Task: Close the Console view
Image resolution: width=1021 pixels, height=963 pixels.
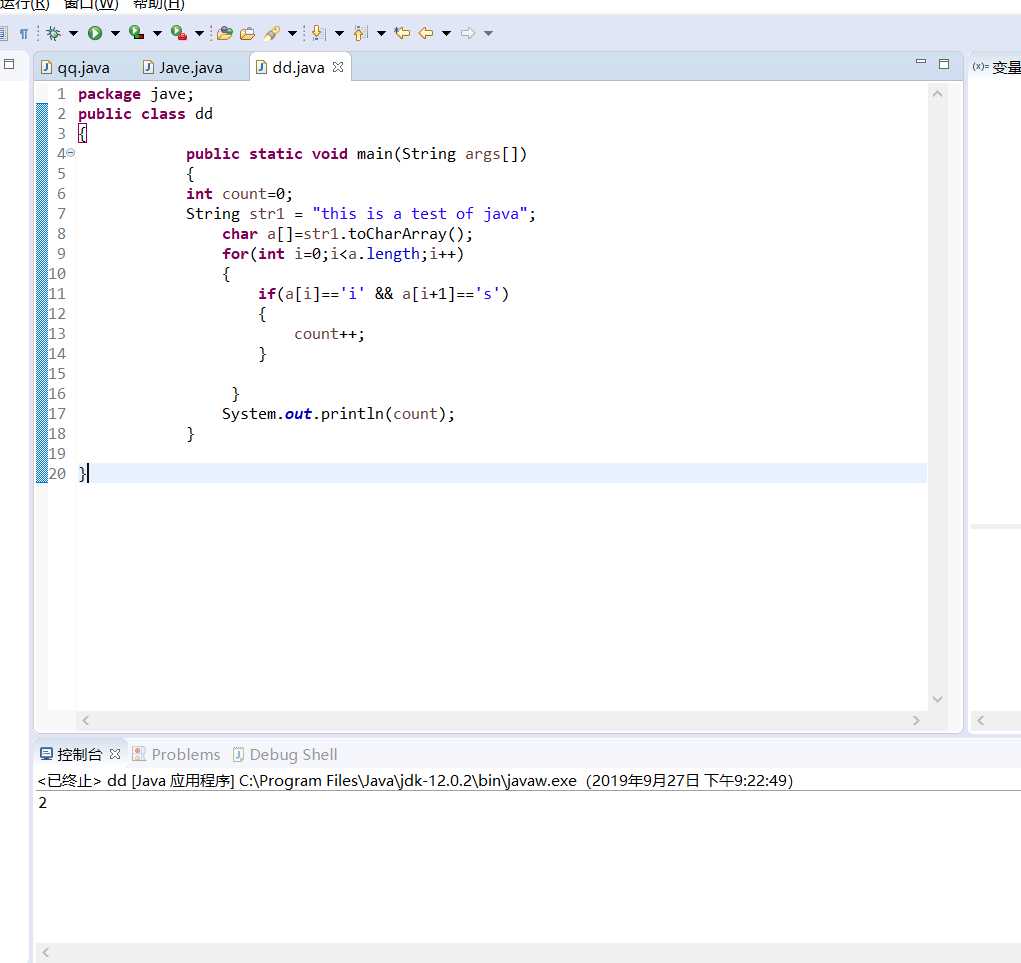Action: 115,754
